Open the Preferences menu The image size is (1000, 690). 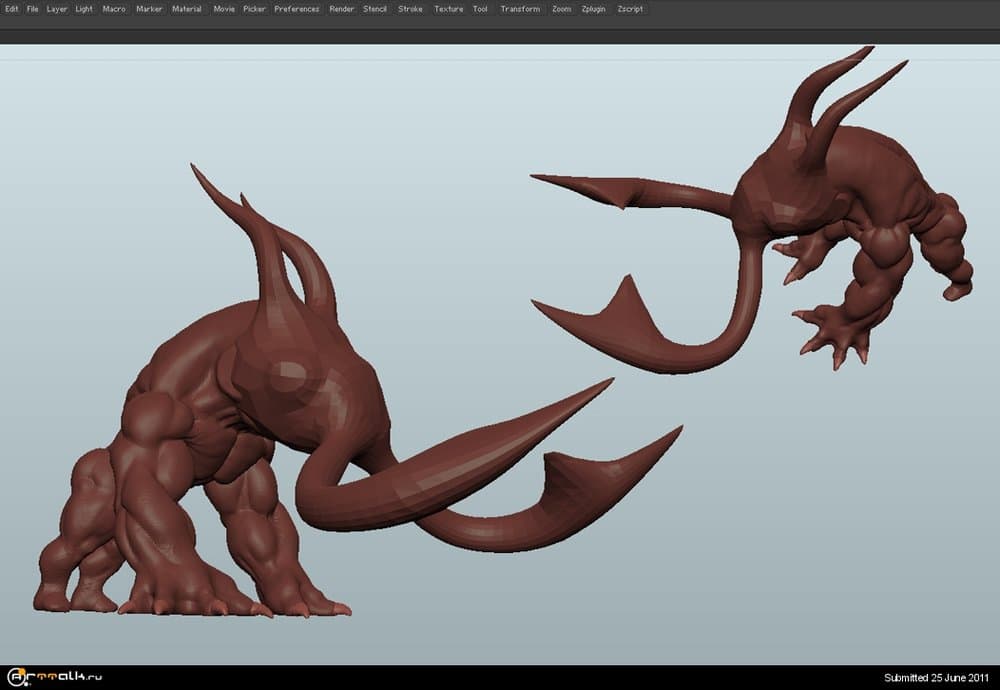297,9
